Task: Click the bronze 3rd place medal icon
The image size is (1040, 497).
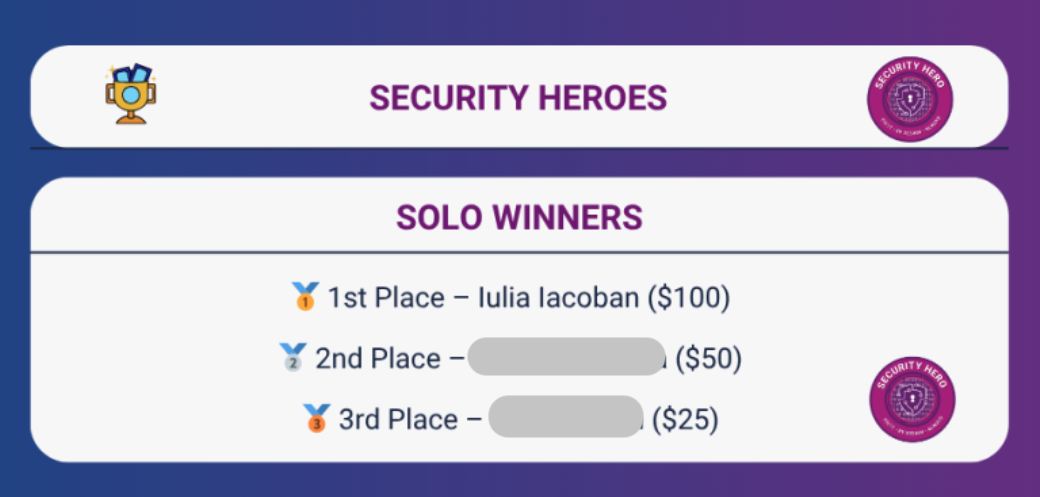Action: tap(315, 418)
